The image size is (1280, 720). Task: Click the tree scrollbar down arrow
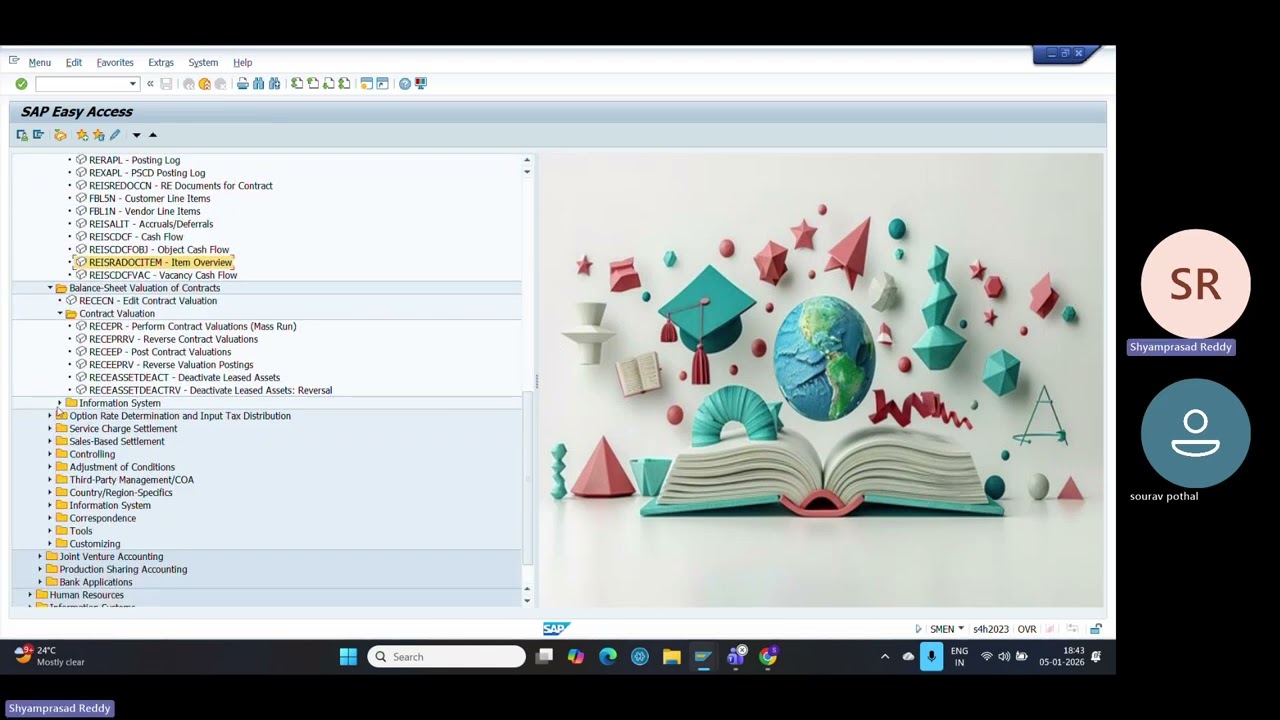(x=527, y=600)
